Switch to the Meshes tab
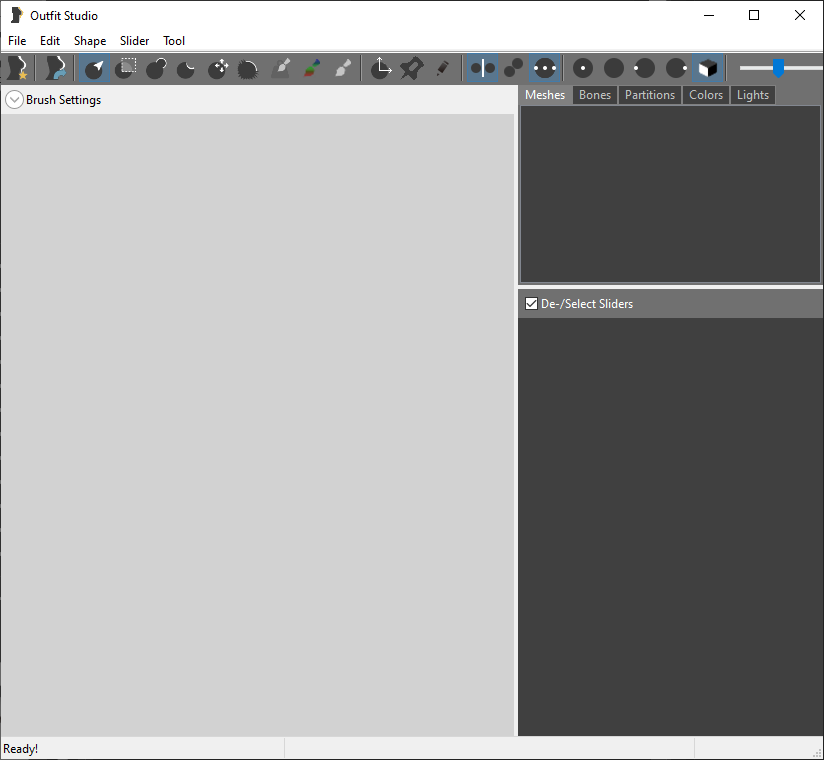The image size is (824, 760). pos(545,95)
